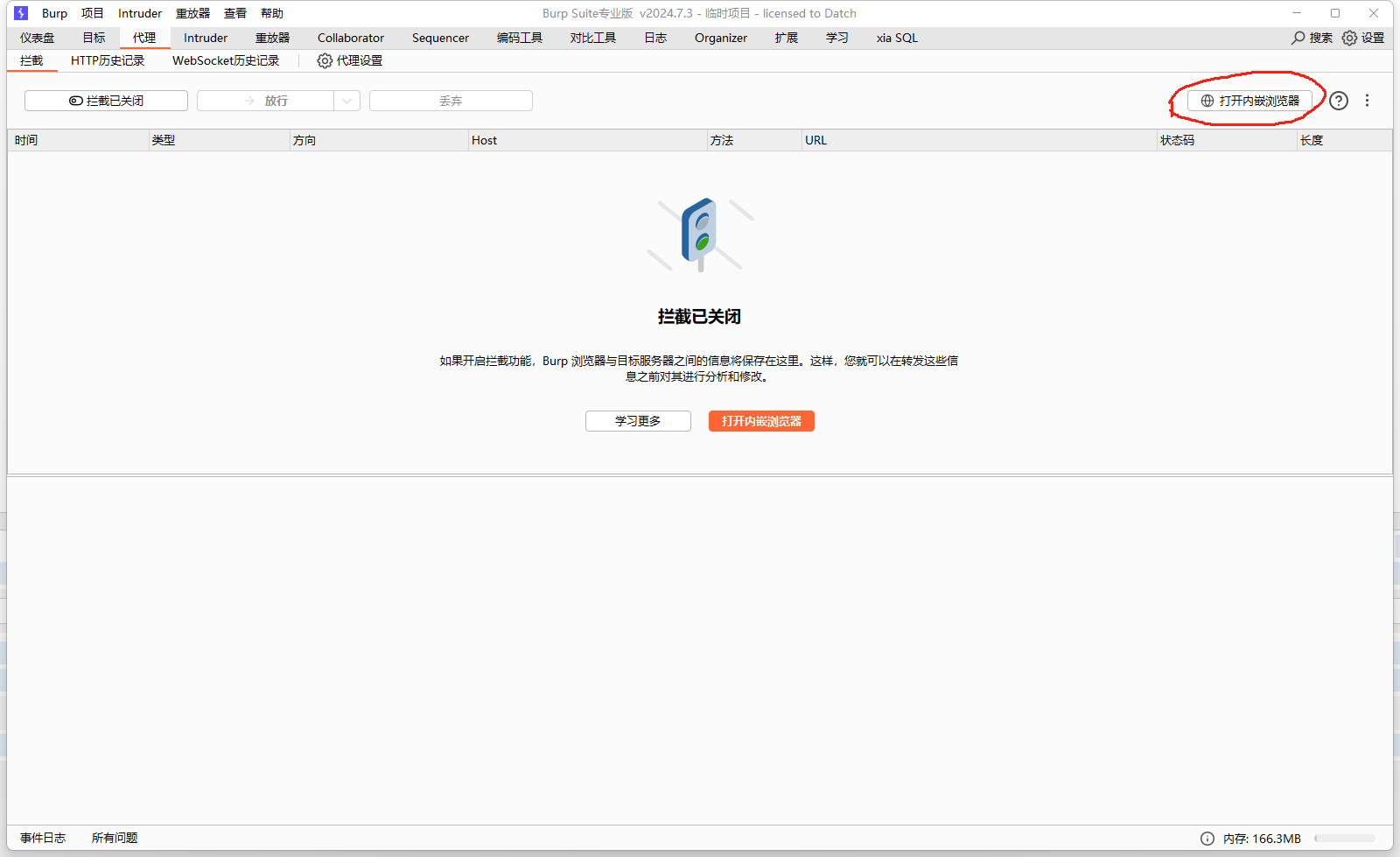
Task: Switch to the Collaborator tab
Action: 351,38
